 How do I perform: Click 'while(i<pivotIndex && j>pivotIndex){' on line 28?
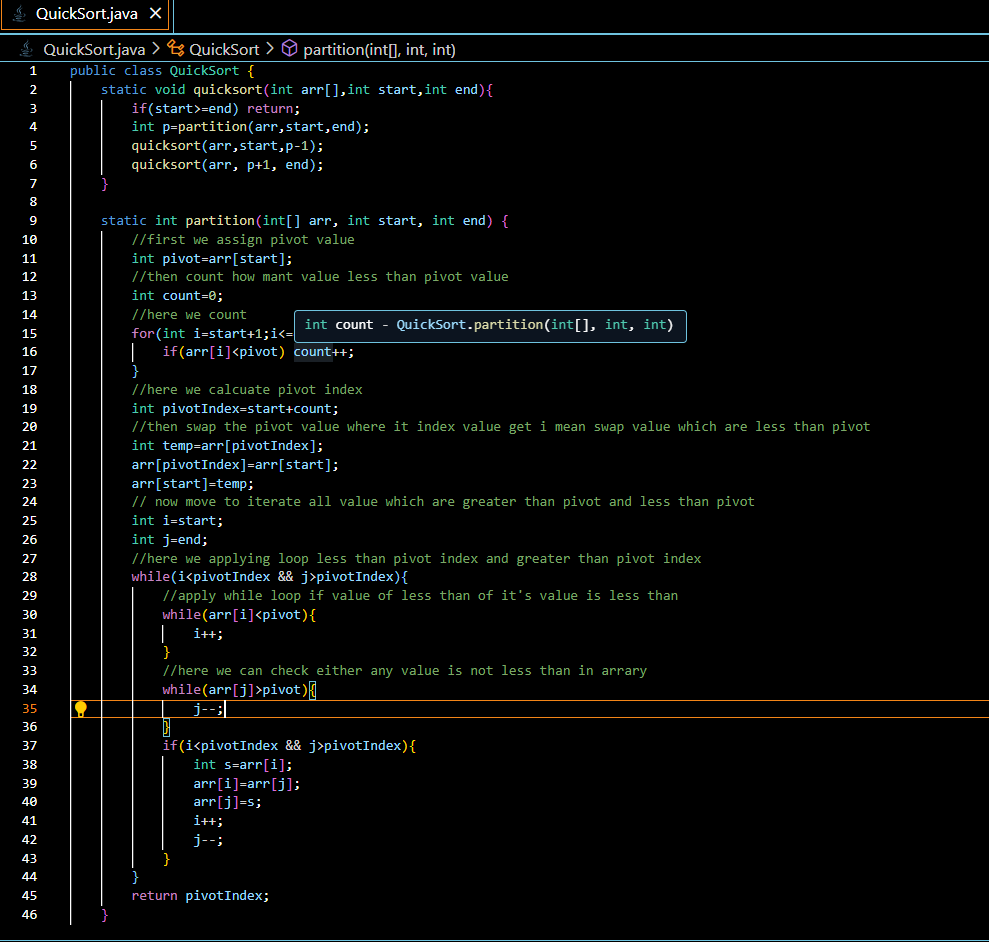270,577
